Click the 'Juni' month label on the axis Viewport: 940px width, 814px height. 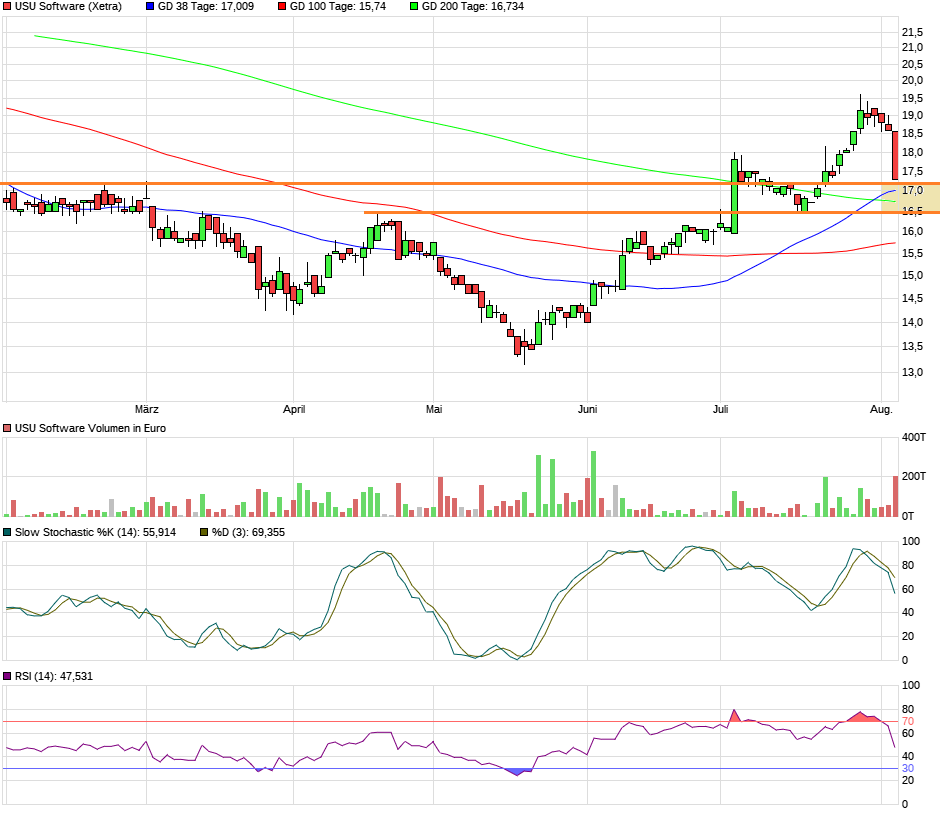coord(588,409)
